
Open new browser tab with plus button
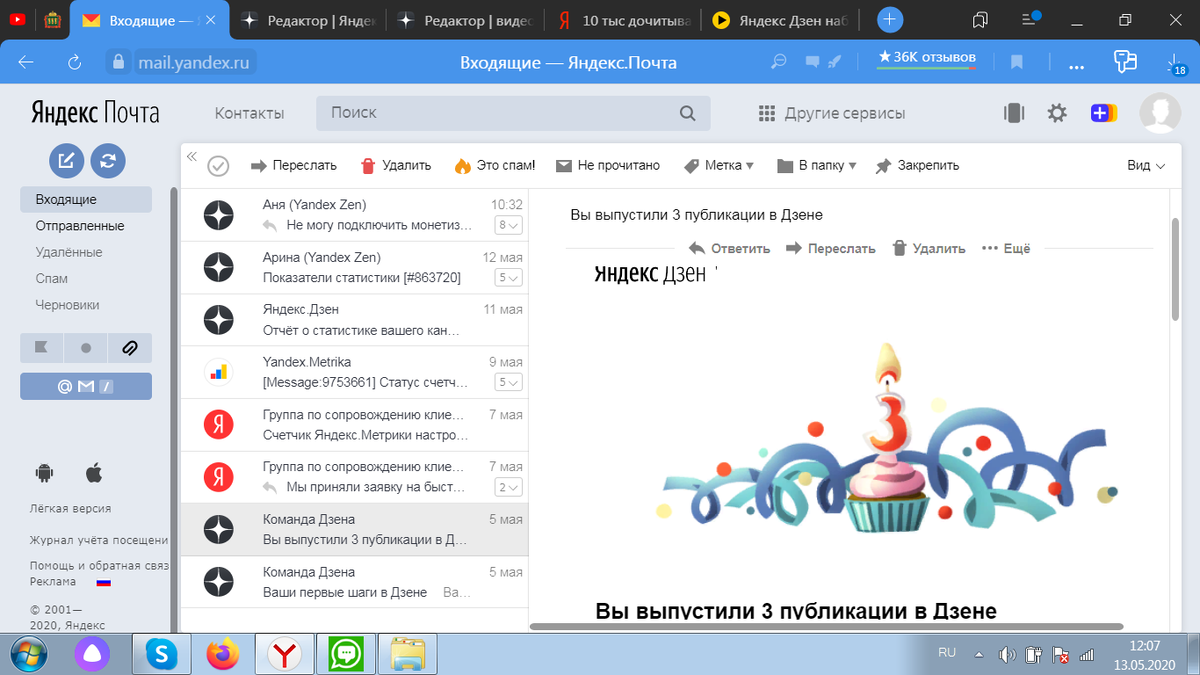[888, 19]
